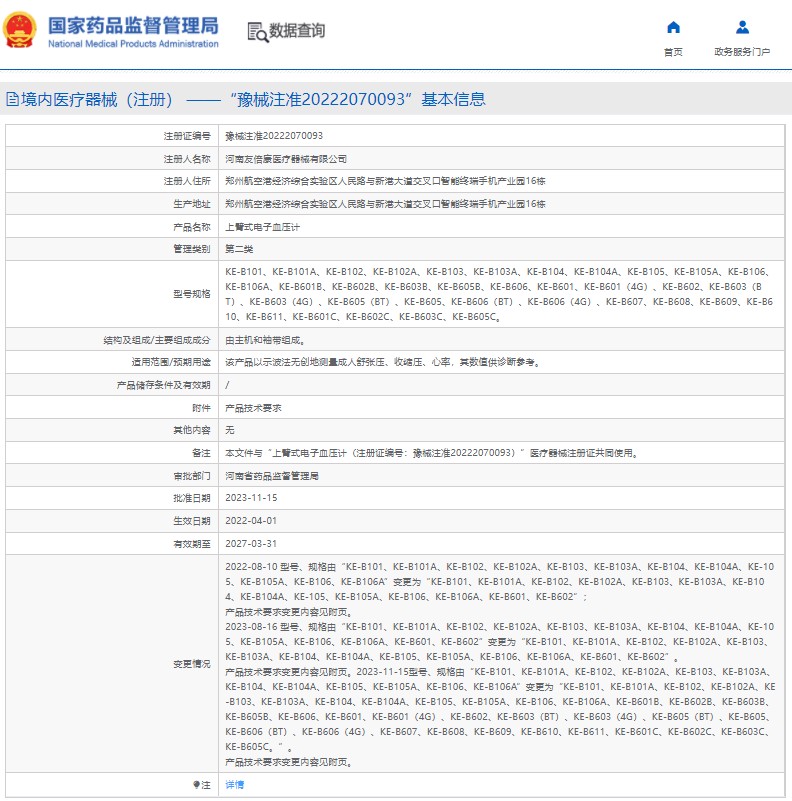This screenshot has width=792, height=801.
Task: Click the 首页 label
Action: (x=673, y=52)
